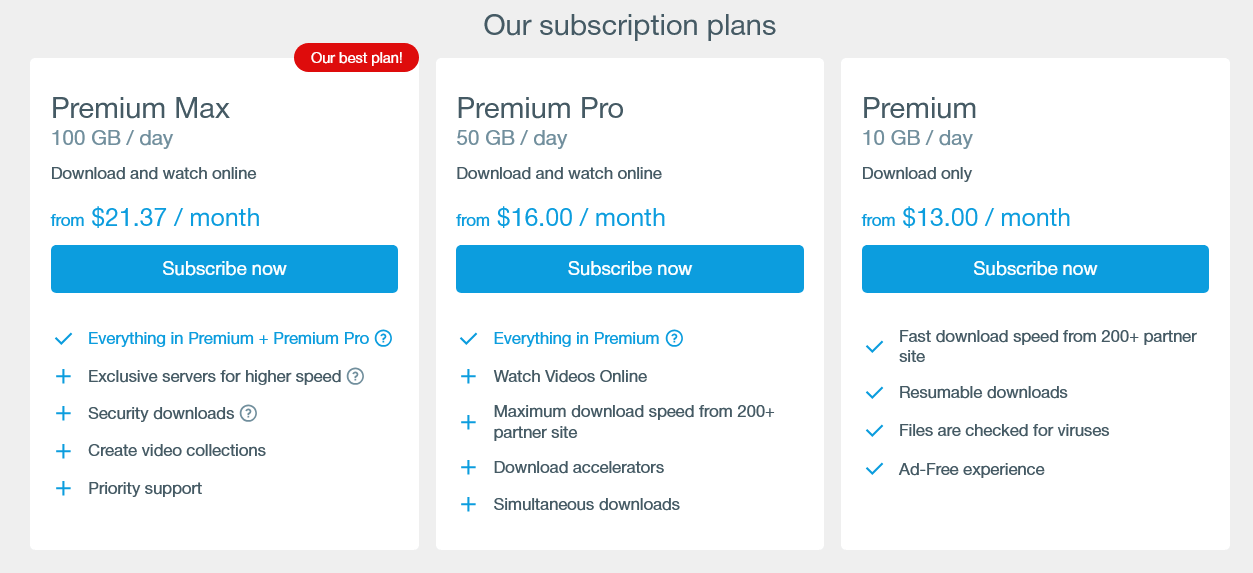Click plus icon beside Priority support
This screenshot has height=573, width=1253.
click(x=64, y=489)
